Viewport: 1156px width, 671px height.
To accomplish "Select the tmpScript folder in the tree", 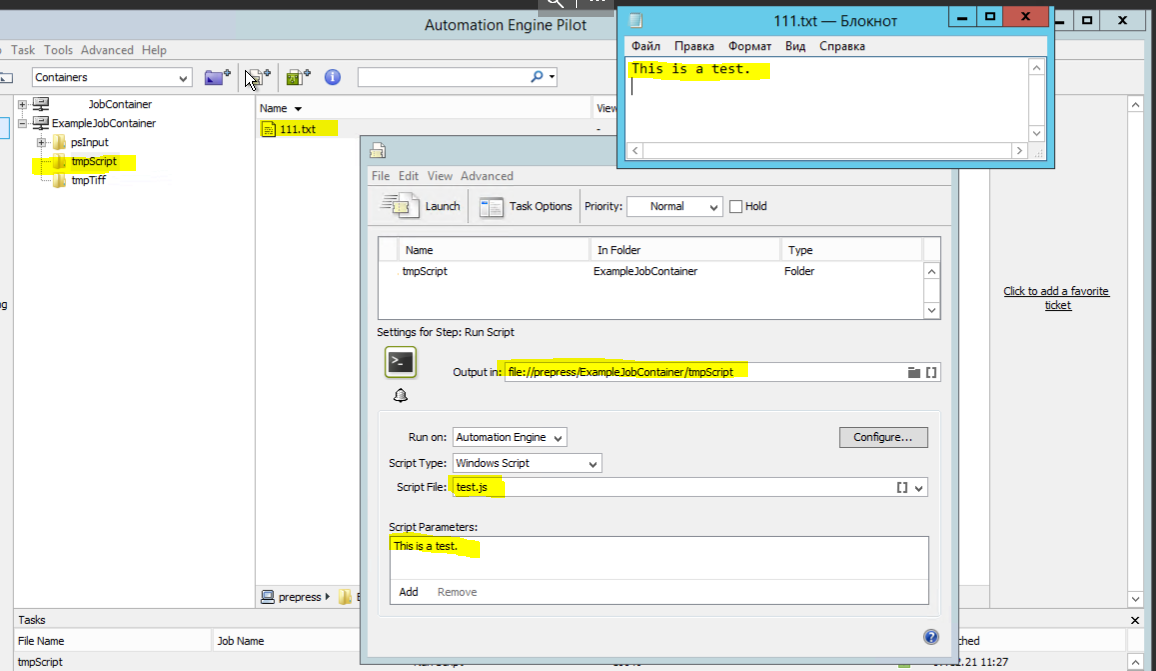I will click(94, 161).
